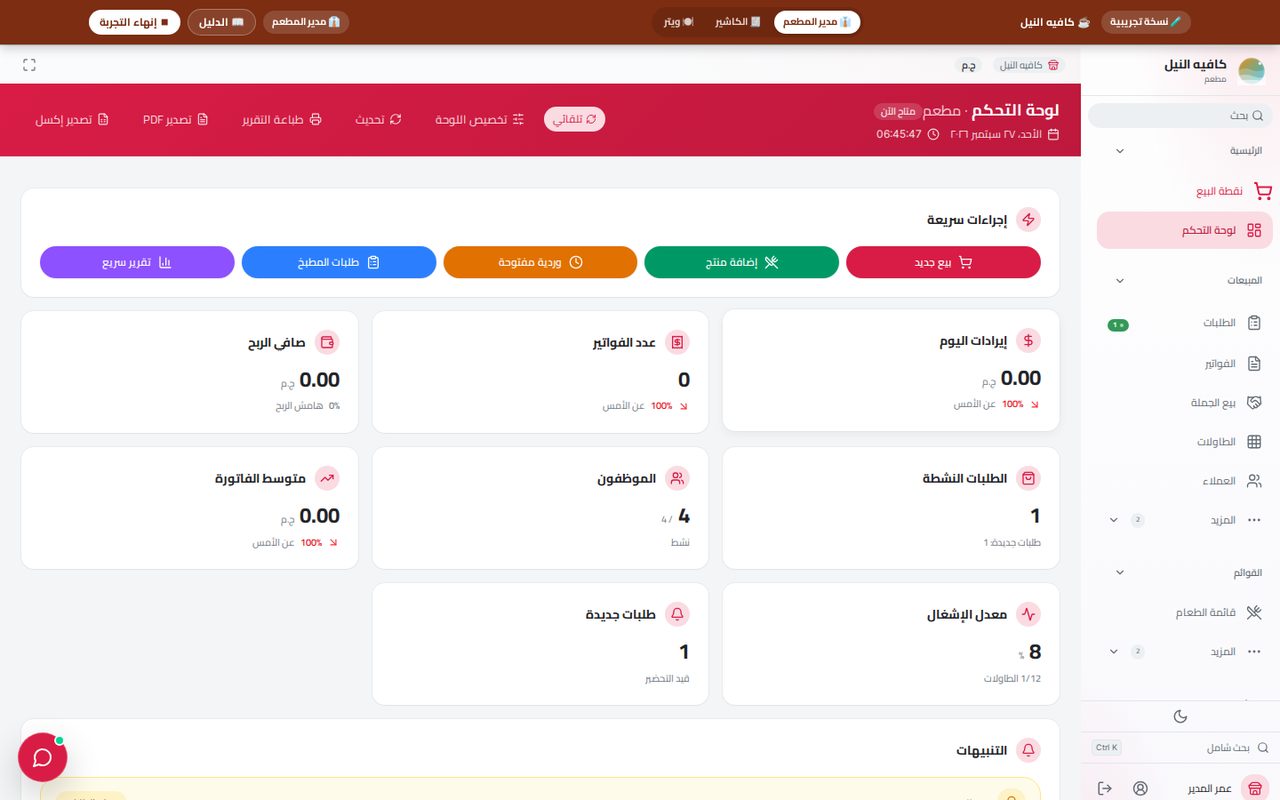Expand المزيد under المبيعات section
The width and height of the screenshot is (1280, 800).
(1185, 520)
